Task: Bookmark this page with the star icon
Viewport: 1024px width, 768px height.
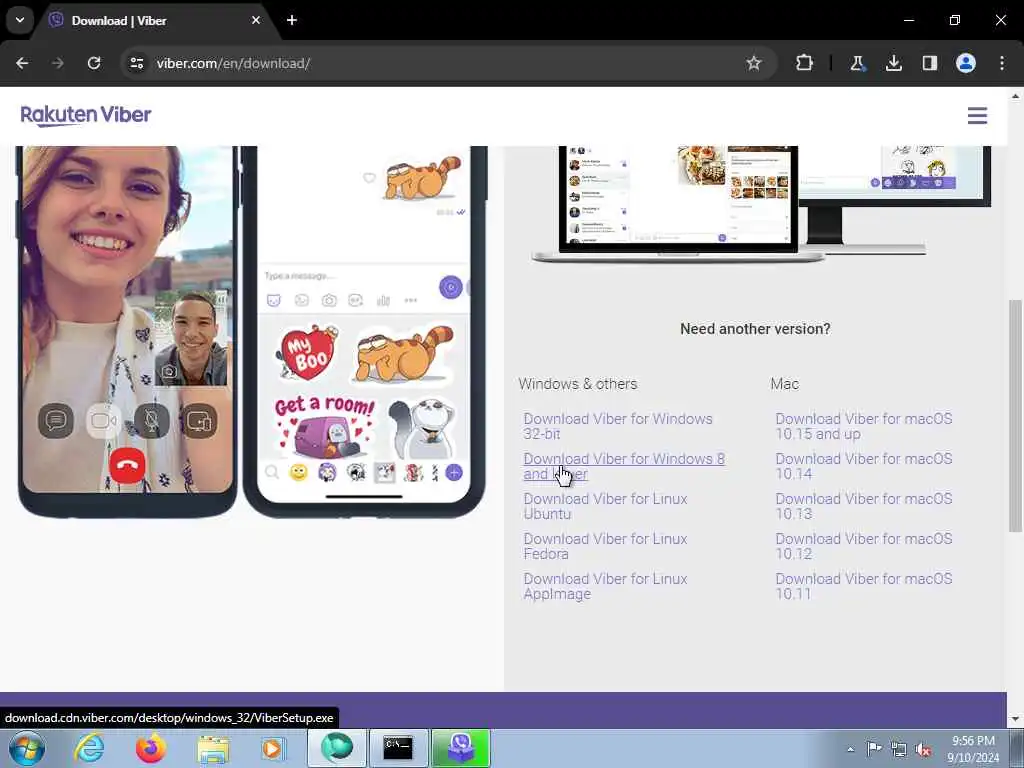Action: point(754,63)
